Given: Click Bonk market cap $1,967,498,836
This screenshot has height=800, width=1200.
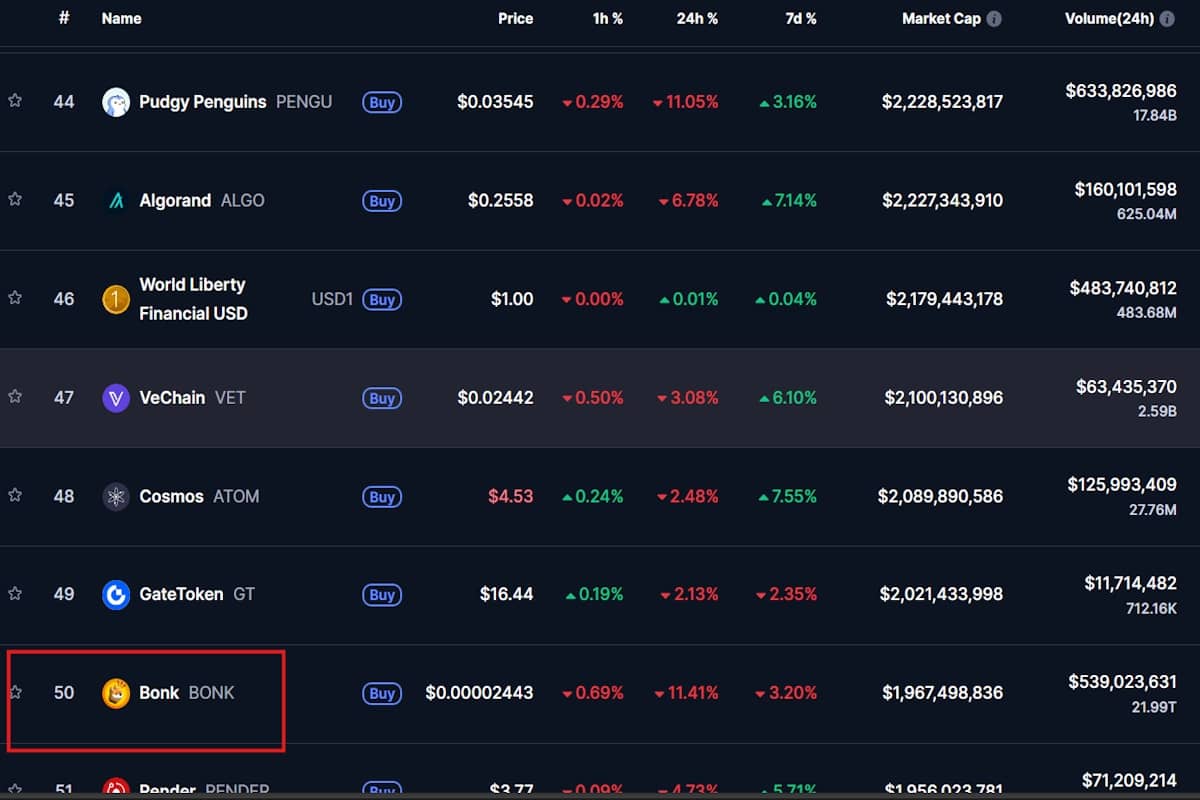Looking at the screenshot, I should click(943, 693).
